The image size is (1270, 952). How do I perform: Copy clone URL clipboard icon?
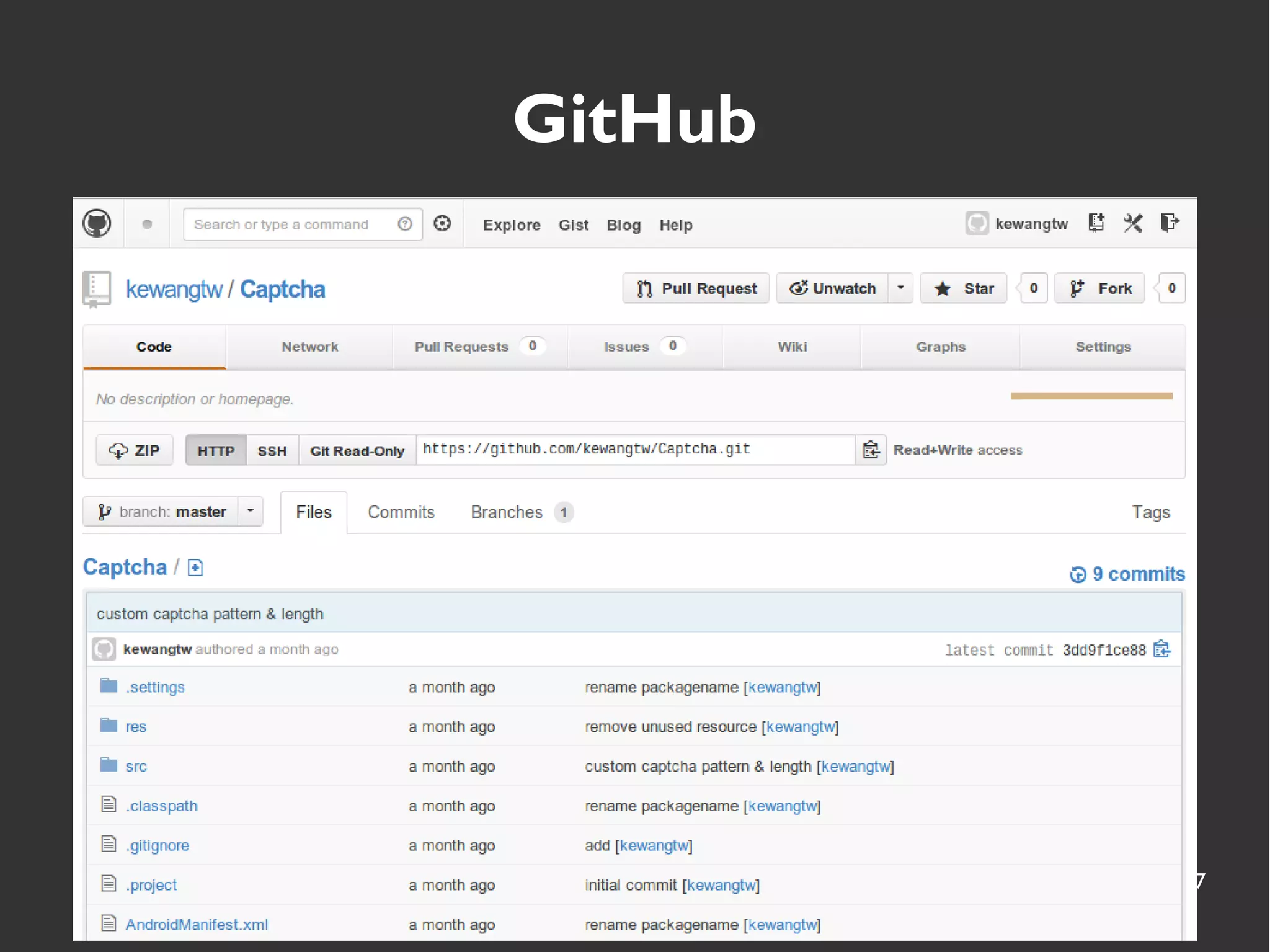tap(871, 450)
